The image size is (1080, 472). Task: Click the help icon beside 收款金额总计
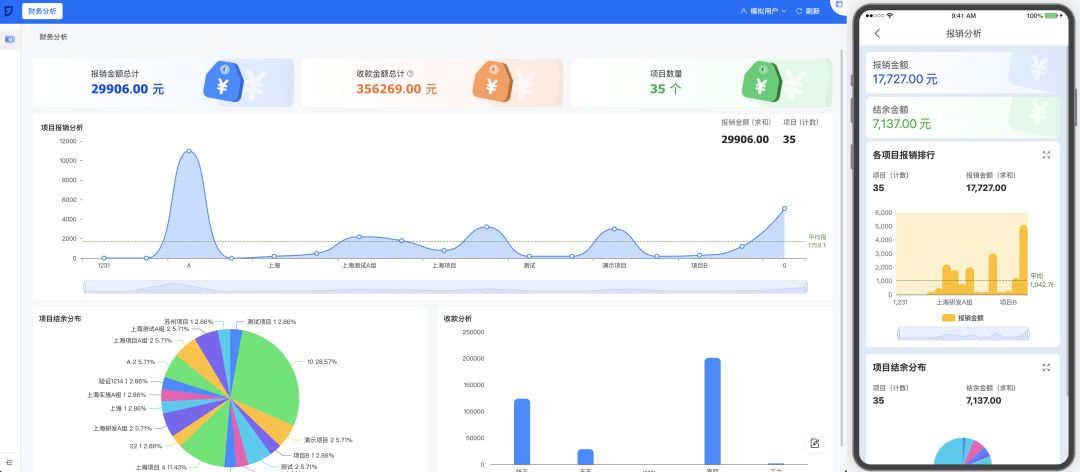[x=411, y=73]
